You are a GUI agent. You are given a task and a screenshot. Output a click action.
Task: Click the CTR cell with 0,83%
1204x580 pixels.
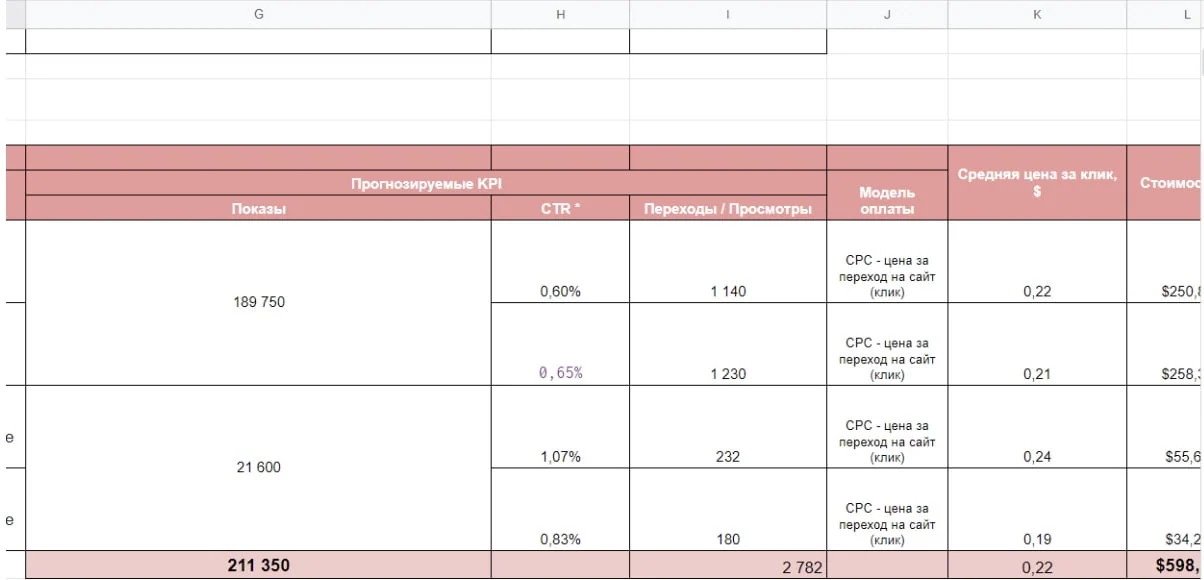tap(560, 509)
